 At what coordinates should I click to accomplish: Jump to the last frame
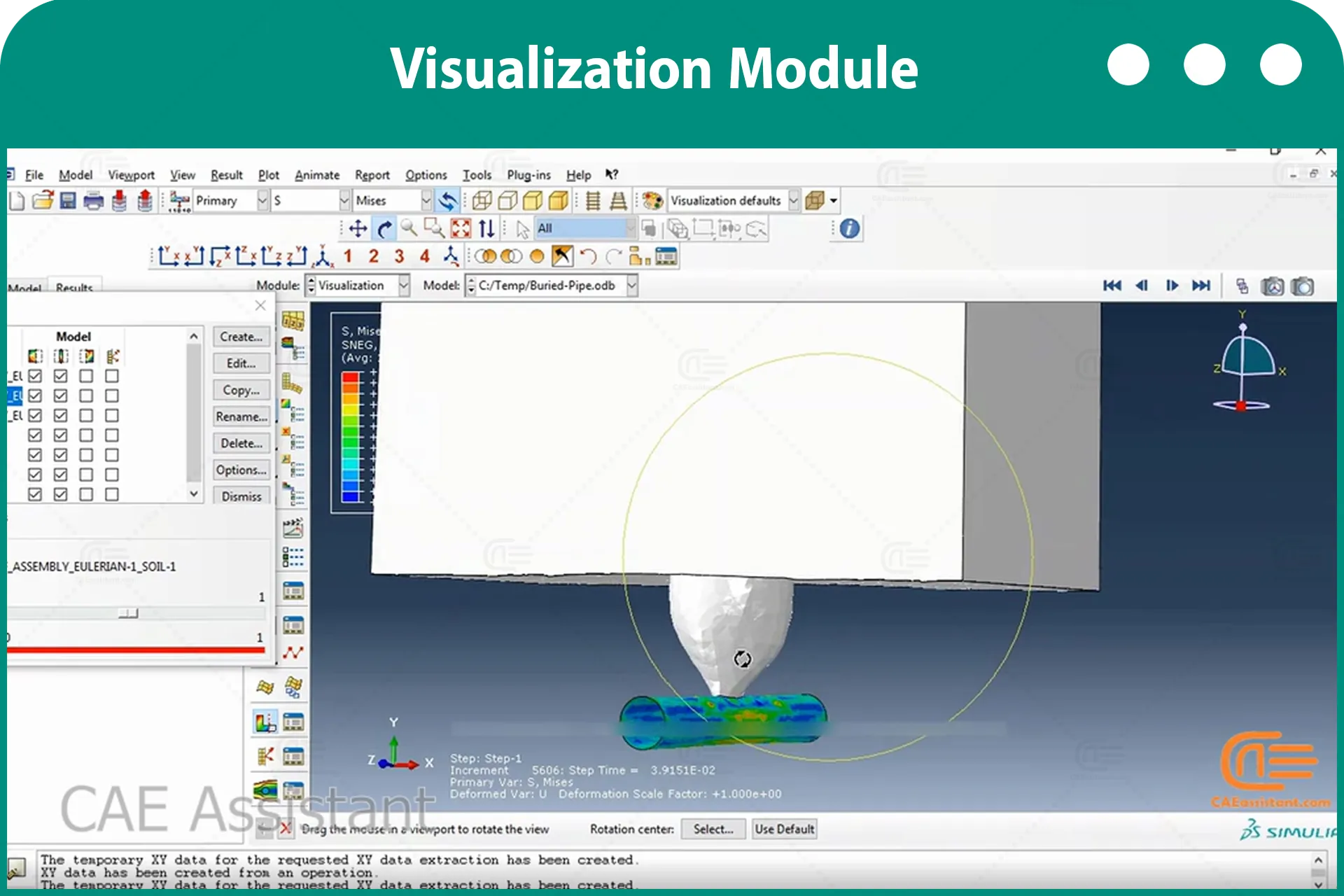pos(1201,285)
